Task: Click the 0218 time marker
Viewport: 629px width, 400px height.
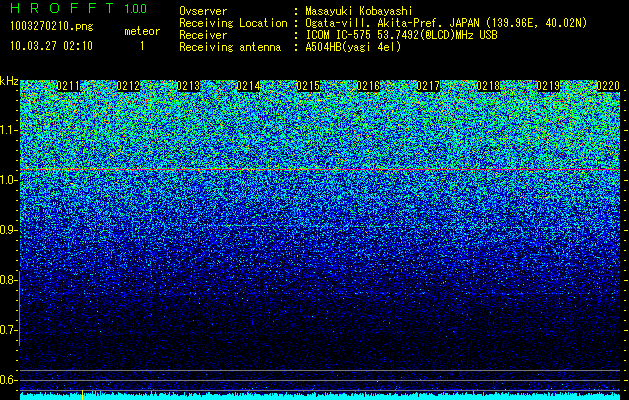Action: coord(488,86)
